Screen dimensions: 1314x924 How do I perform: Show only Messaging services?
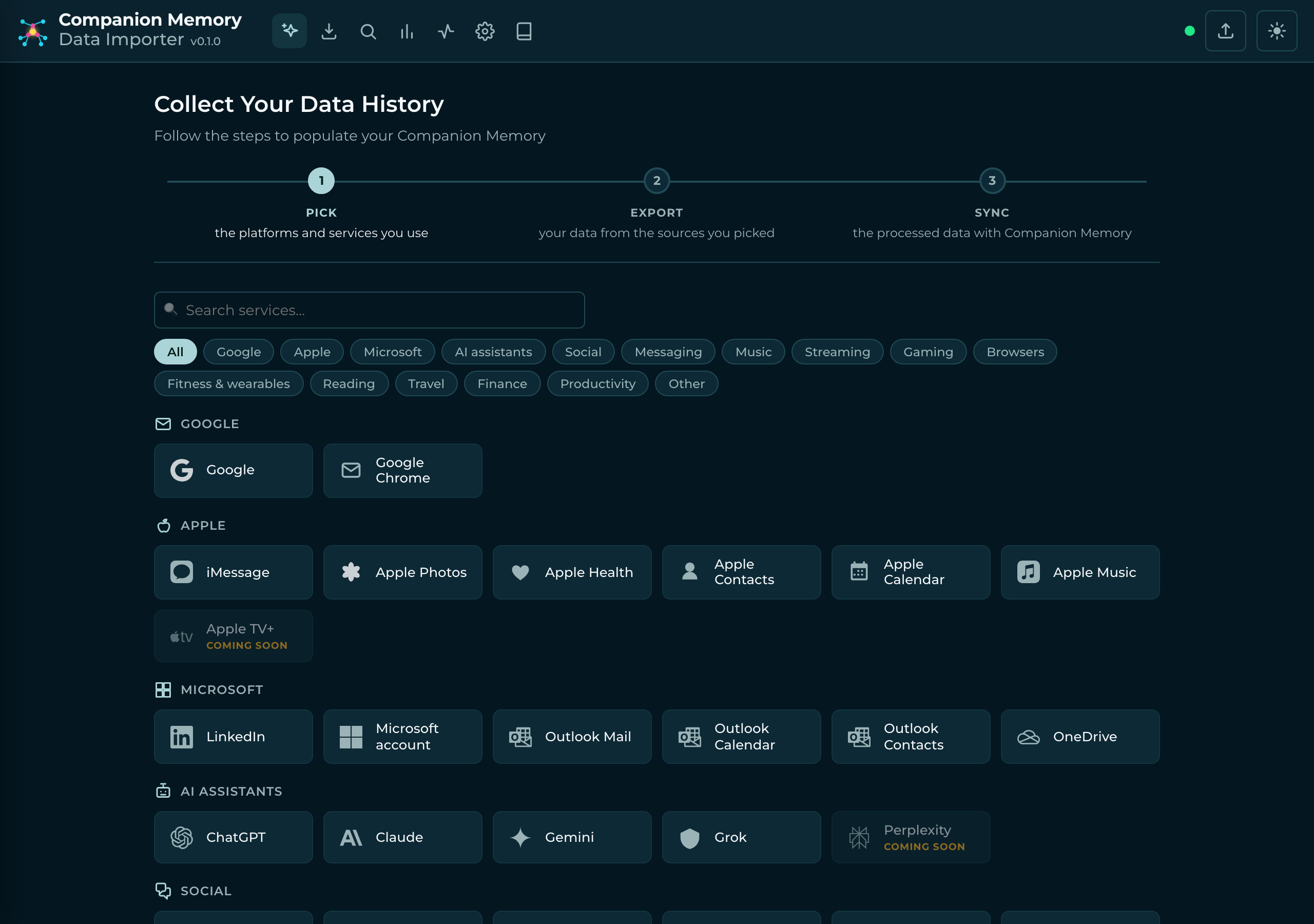coord(668,352)
